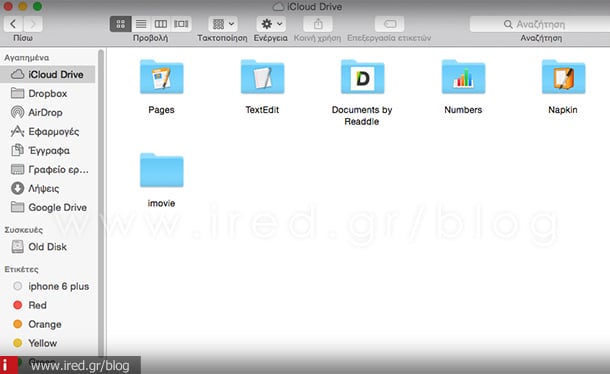Open the Τακτοποίηση arrange dropdown
The height and width of the screenshot is (374, 610).
[223, 24]
